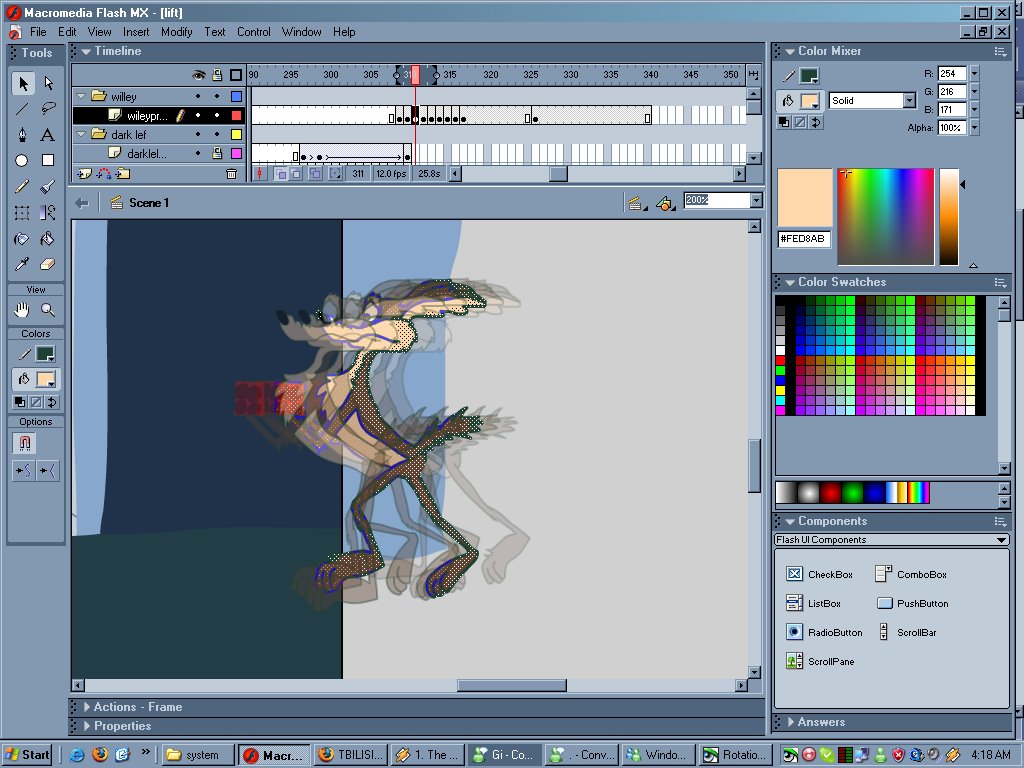Pick the Rectangle tool

(x=48, y=161)
